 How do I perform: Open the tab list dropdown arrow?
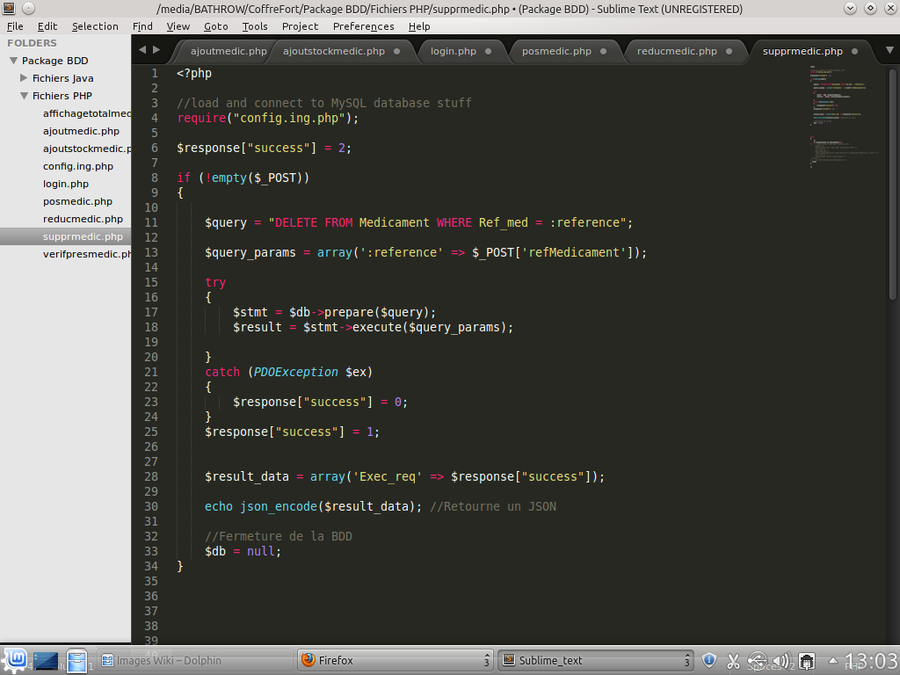pos(889,50)
